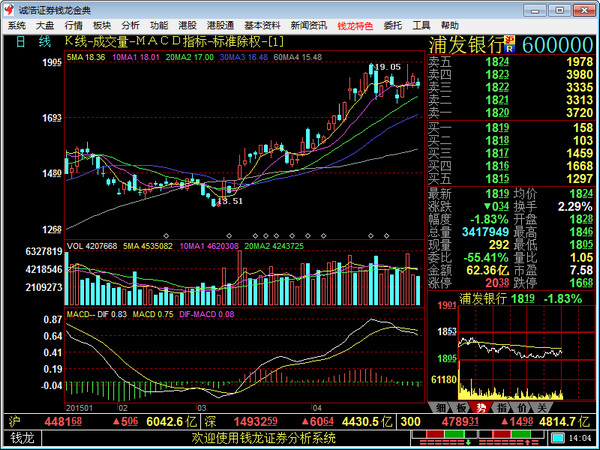Click the 60MA4 15.48 legend label

[x=298, y=57]
